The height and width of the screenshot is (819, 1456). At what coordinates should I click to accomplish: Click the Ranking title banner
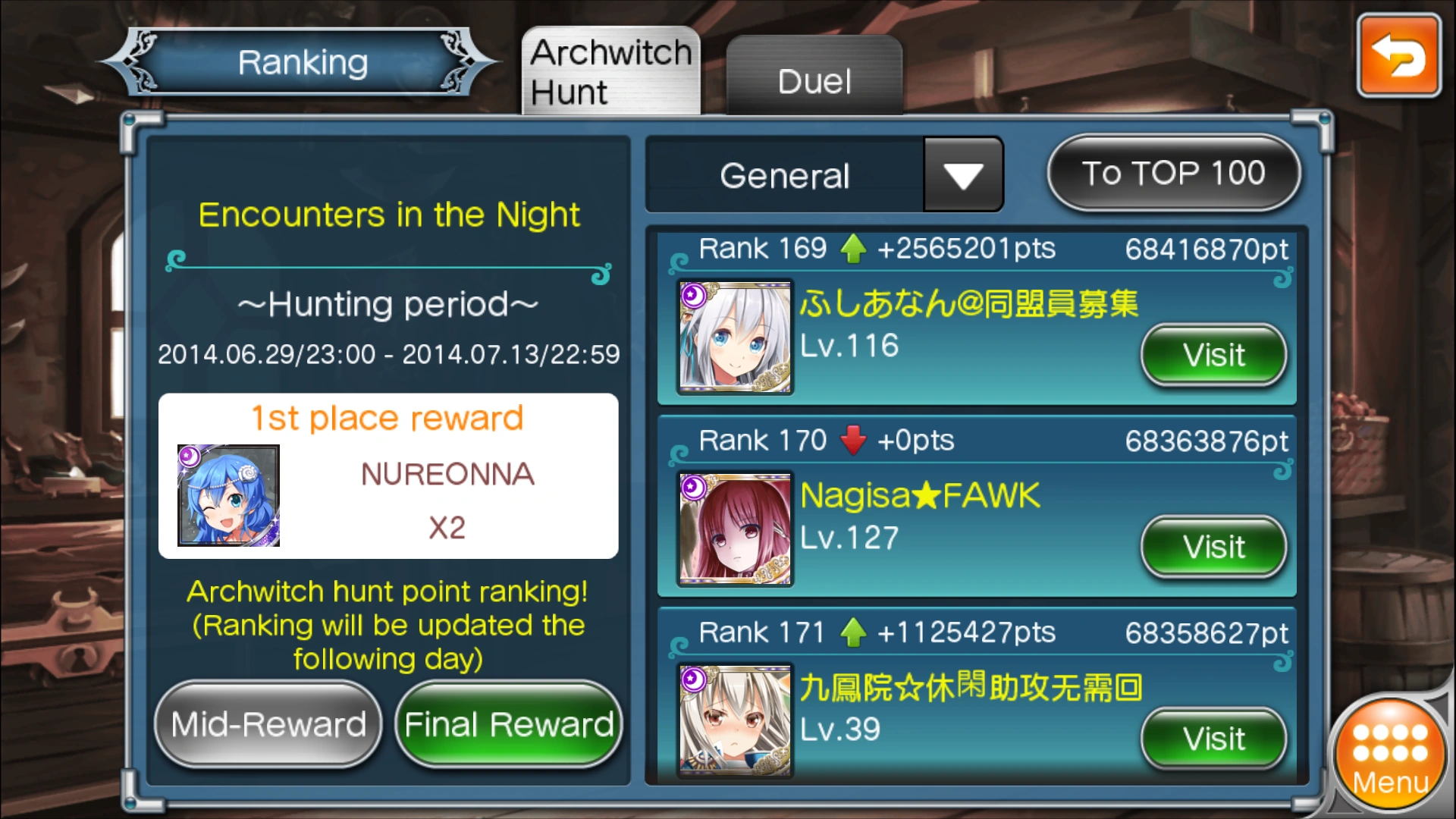pyautogui.click(x=302, y=62)
